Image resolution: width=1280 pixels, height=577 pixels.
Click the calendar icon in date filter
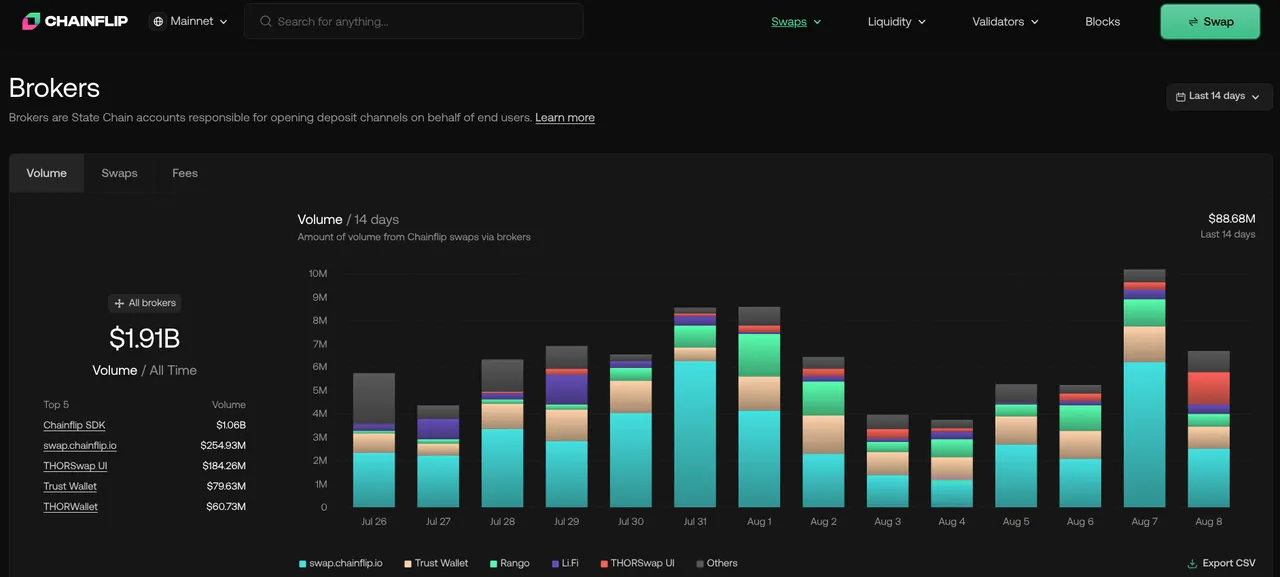pyautogui.click(x=1181, y=96)
